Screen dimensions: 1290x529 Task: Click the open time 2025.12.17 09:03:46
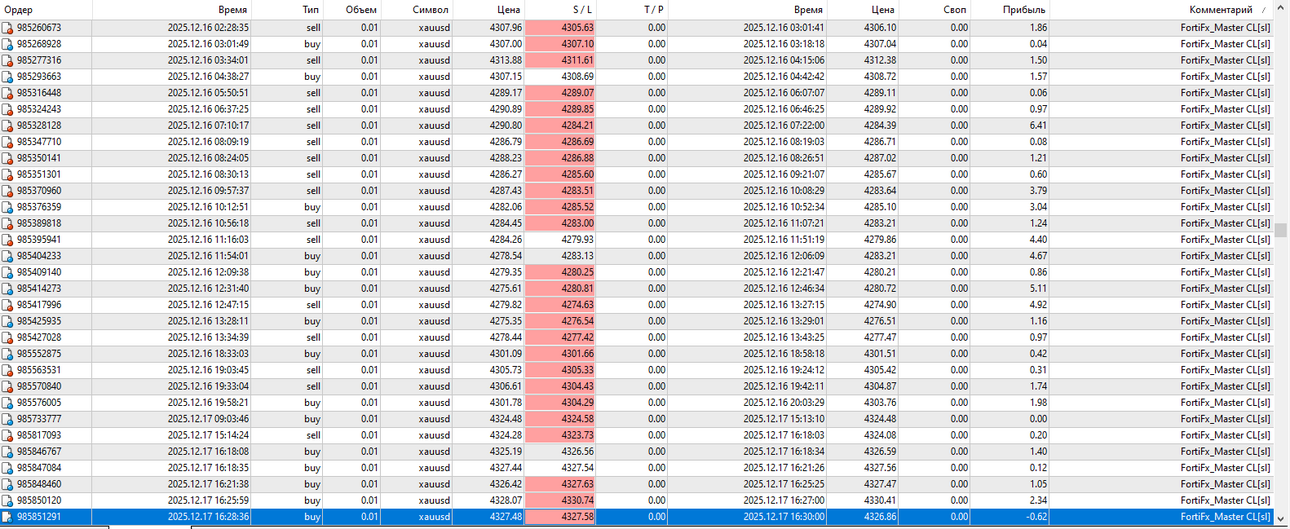(x=209, y=419)
